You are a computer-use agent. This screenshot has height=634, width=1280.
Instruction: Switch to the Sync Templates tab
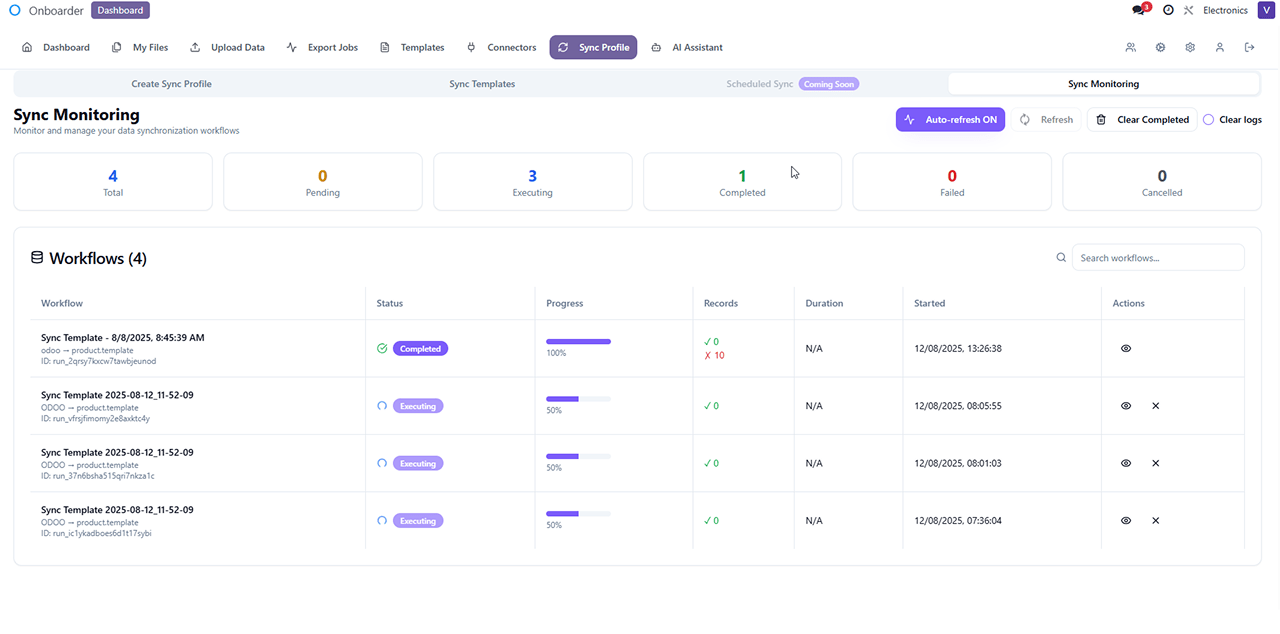[x=482, y=84]
